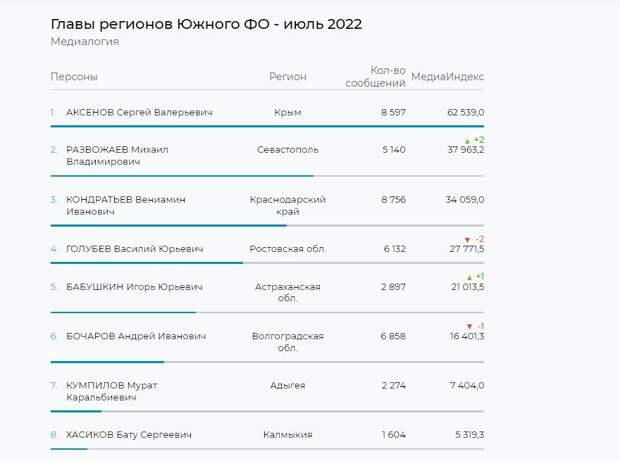Click the 62 539,0 MediaIndex value
Image resolution: width=620 pixels, height=461 pixels.
(465, 112)
